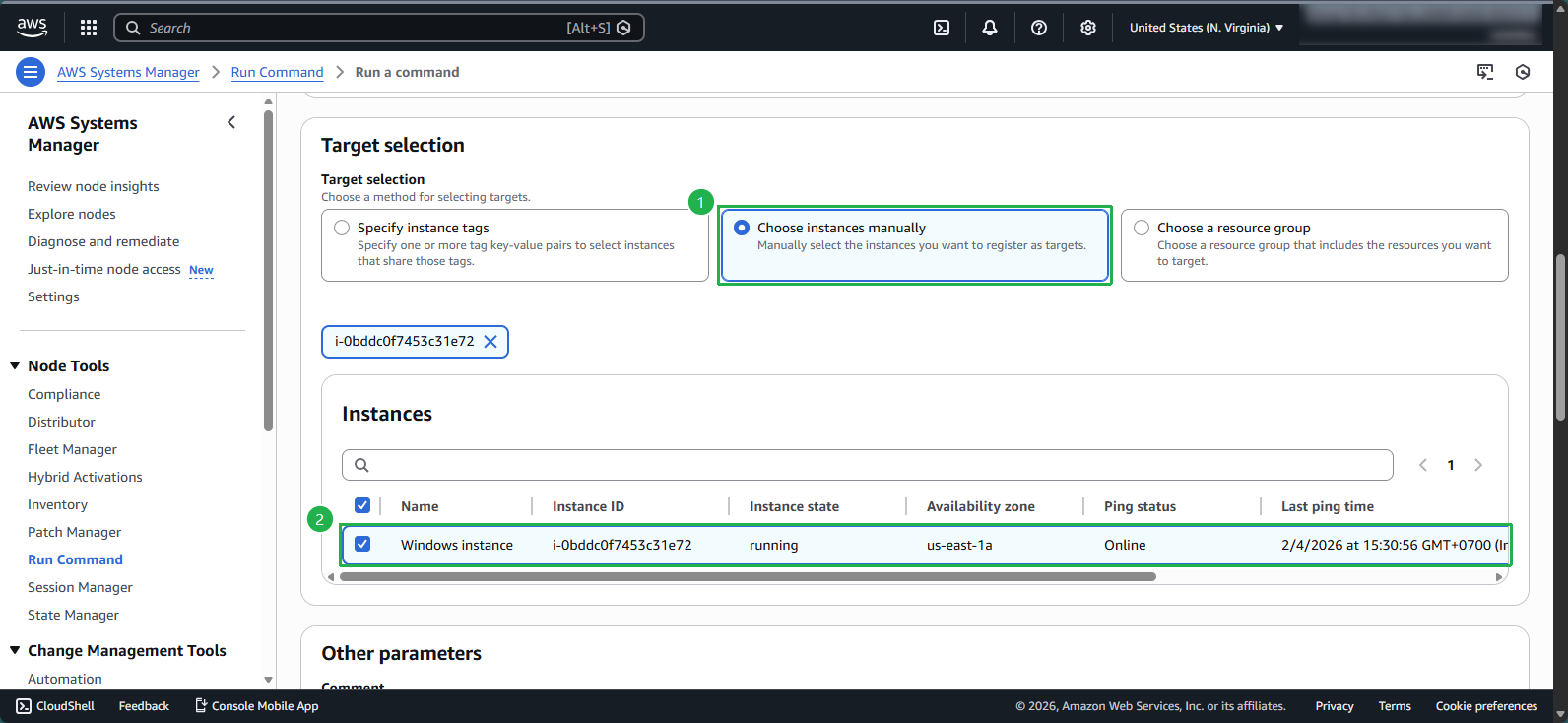The height and width of the screenshot is (723, 1568).
Task: Click Feedback in footer
Action: coord(144,706)
